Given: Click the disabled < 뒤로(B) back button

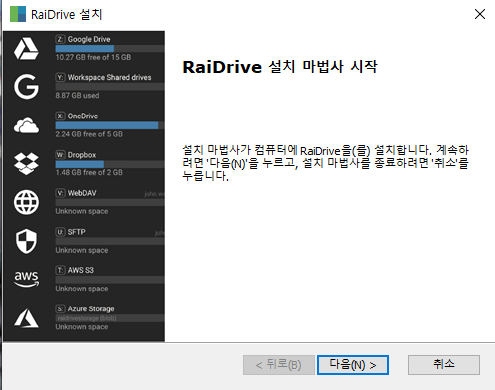Looking at the screenshot, I should click(x=279, y=365).
